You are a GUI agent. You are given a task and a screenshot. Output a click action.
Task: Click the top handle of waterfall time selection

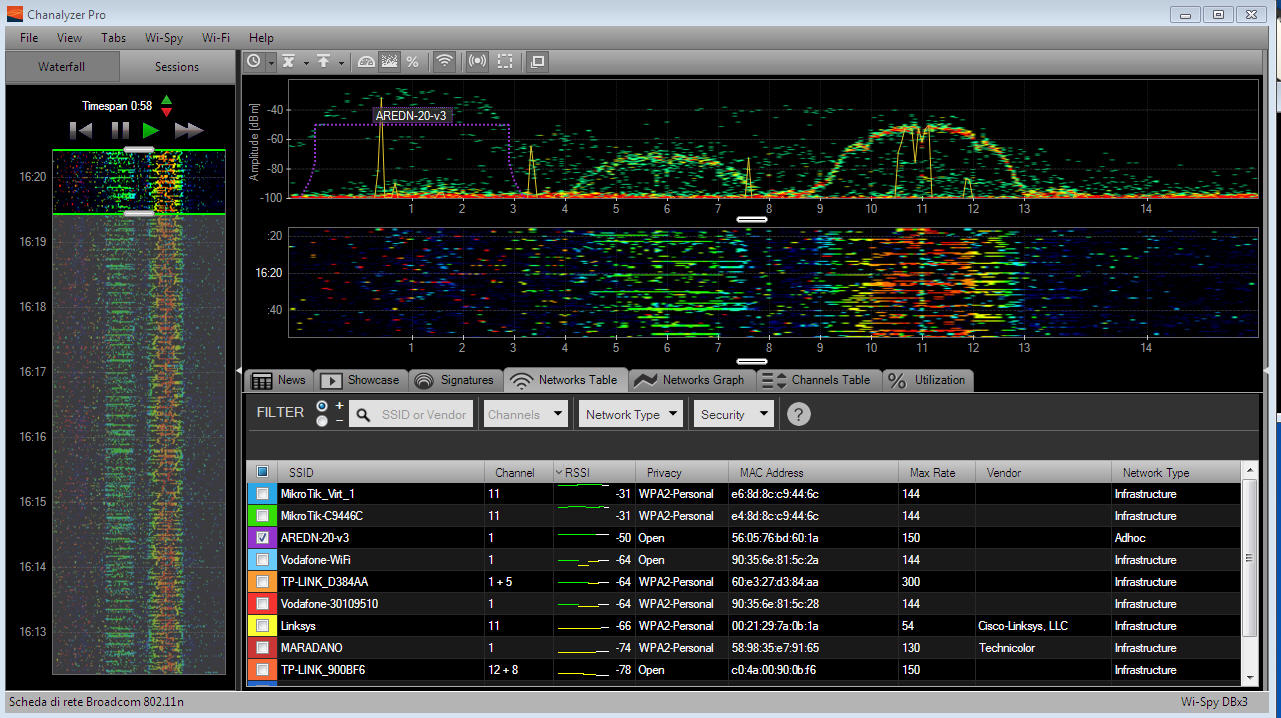pos(139,150)
